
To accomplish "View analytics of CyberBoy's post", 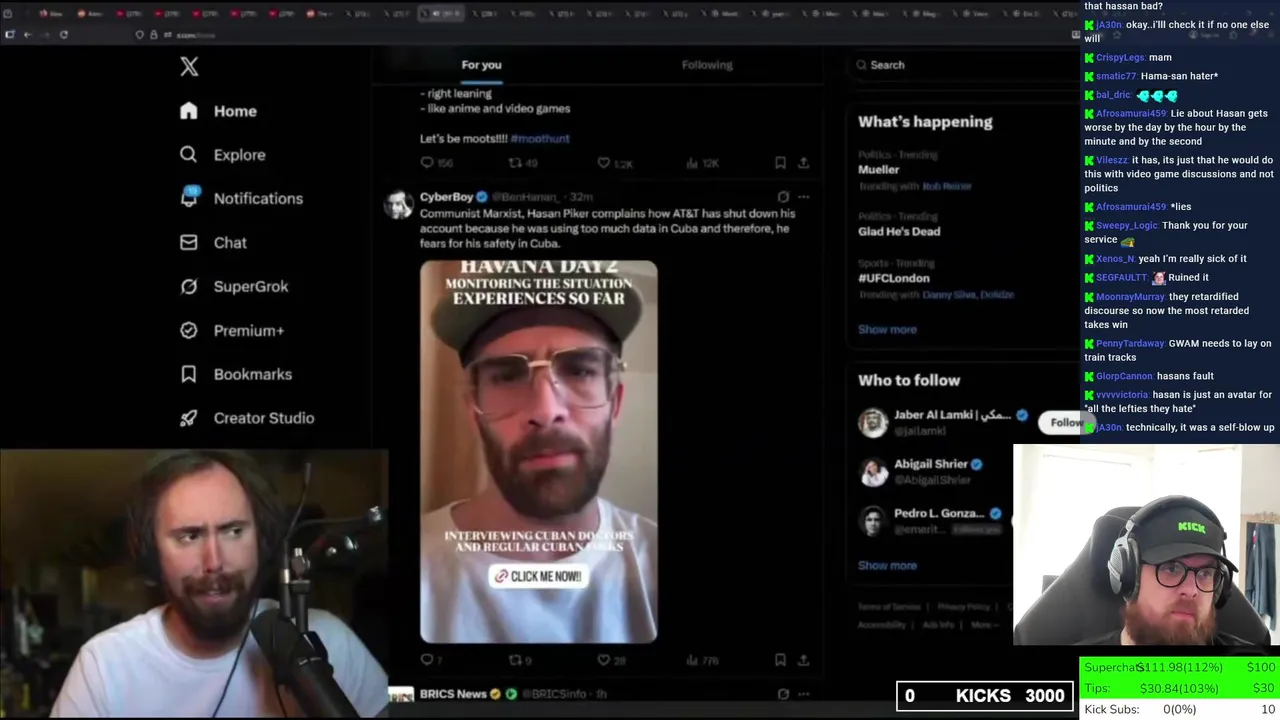I will 692,660.
